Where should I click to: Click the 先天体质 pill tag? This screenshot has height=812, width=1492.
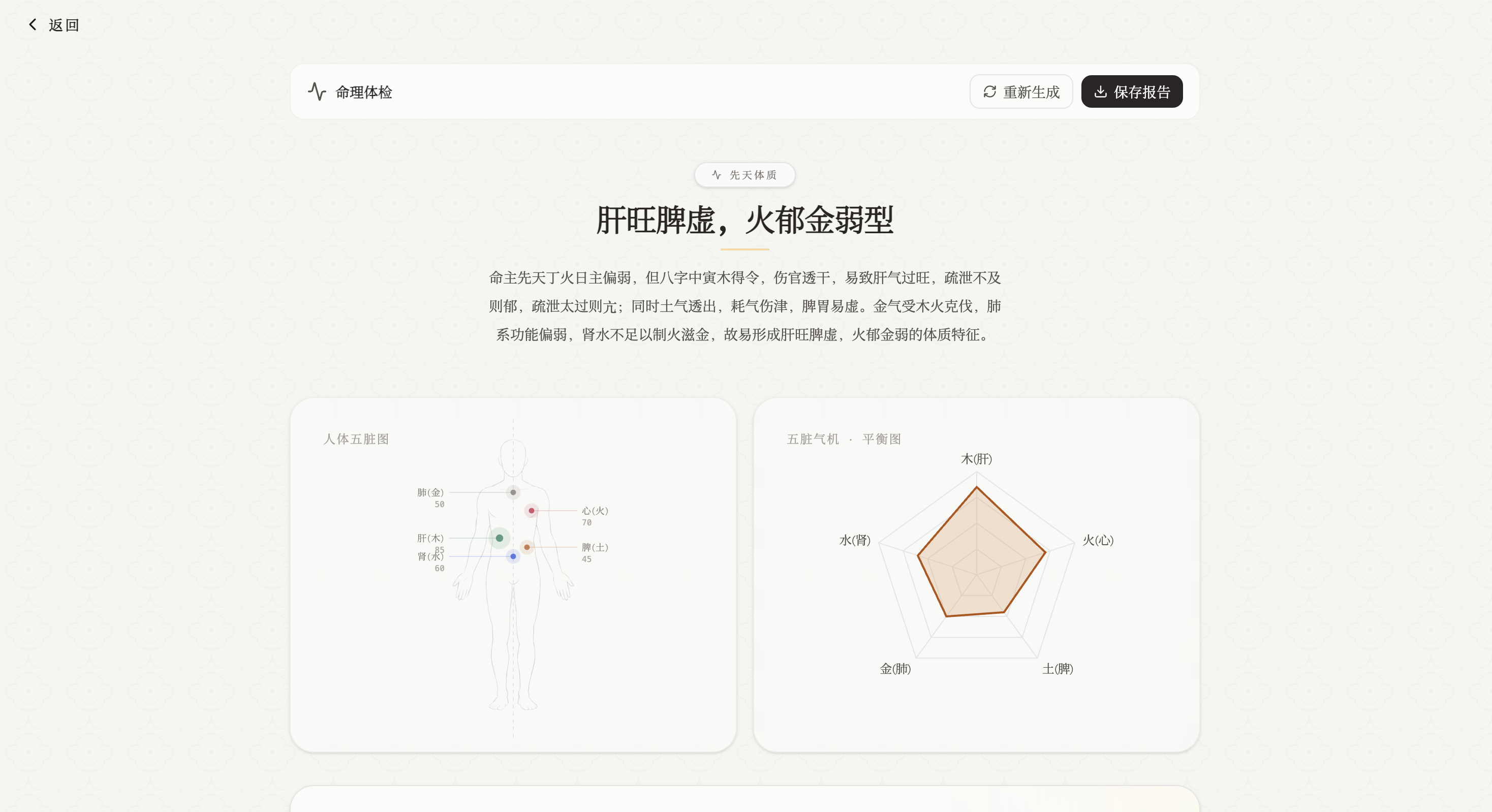[745, 175]
